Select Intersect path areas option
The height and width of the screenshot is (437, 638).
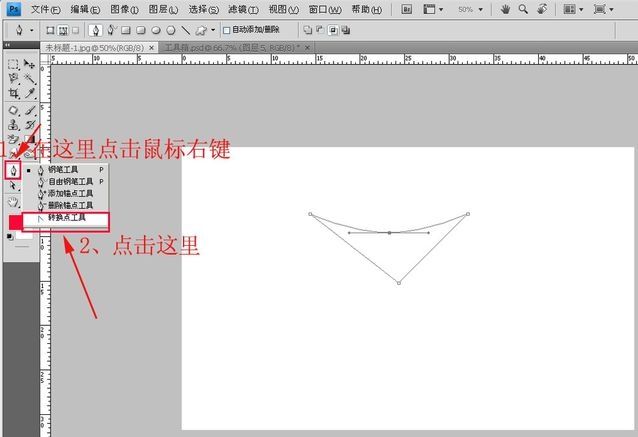(333, 30)
